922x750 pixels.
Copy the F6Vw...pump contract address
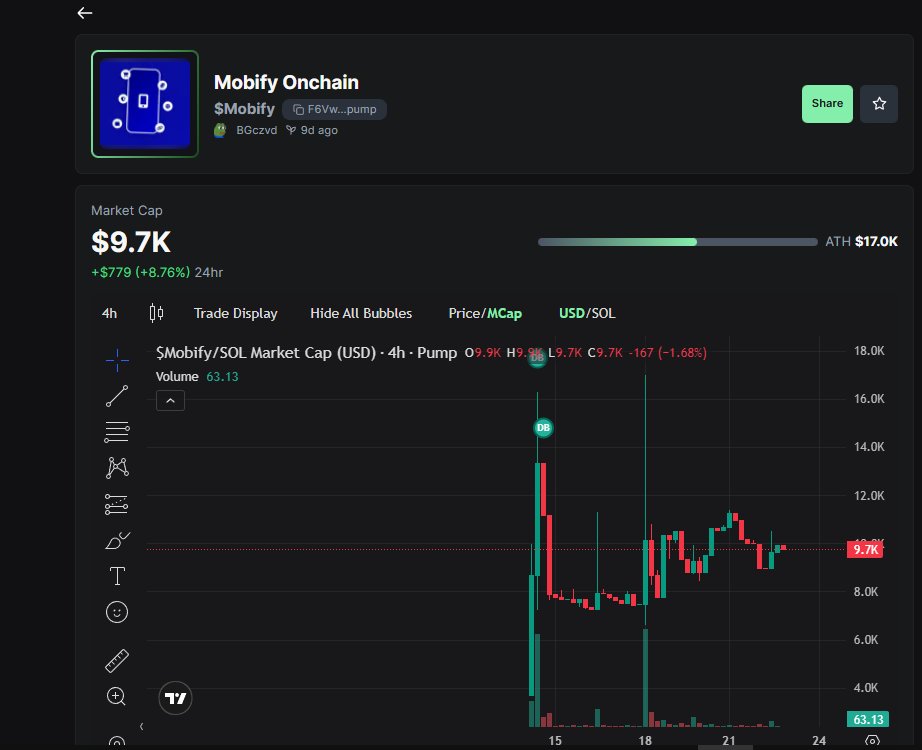click(335, 109)
